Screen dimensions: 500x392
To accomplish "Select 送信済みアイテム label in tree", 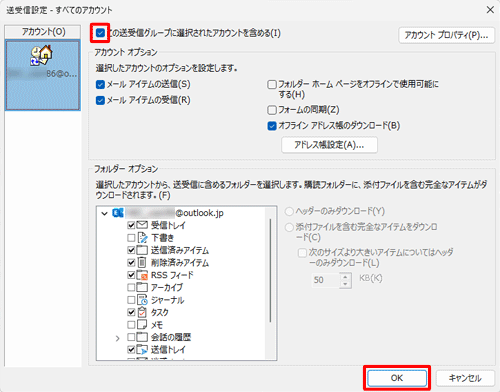I will click(x=180, y=250).
